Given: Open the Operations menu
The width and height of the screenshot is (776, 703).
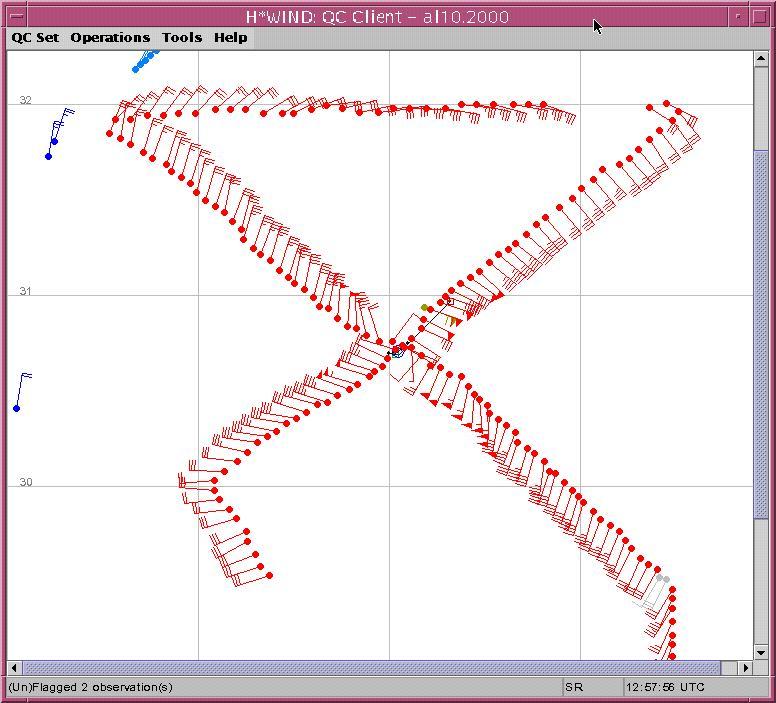Looking at the screenshot, I should pos(110,38).
